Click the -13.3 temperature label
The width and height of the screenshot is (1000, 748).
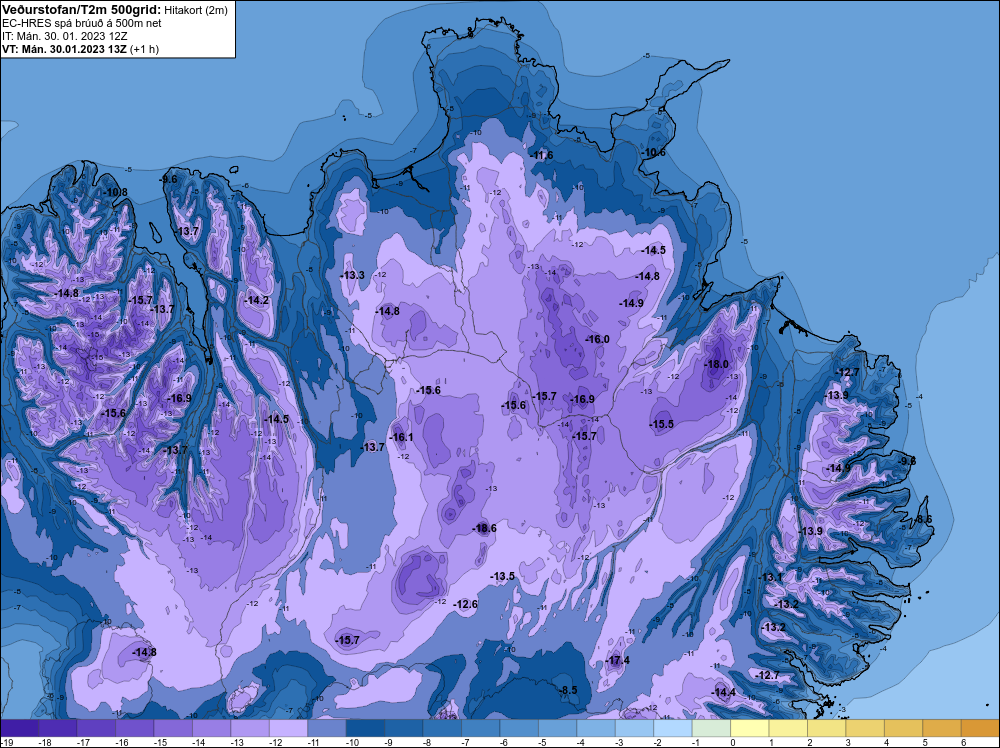point(352,275)
